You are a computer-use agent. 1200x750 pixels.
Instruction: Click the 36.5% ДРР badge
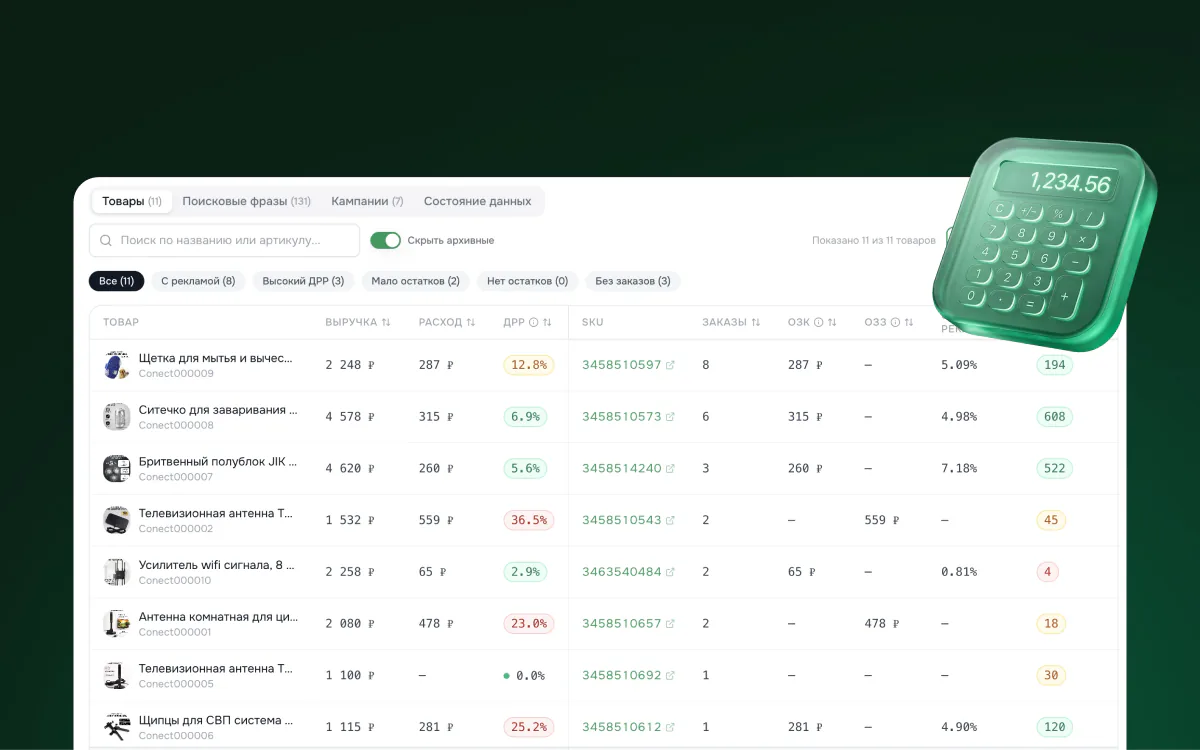(x=529, y=520)
